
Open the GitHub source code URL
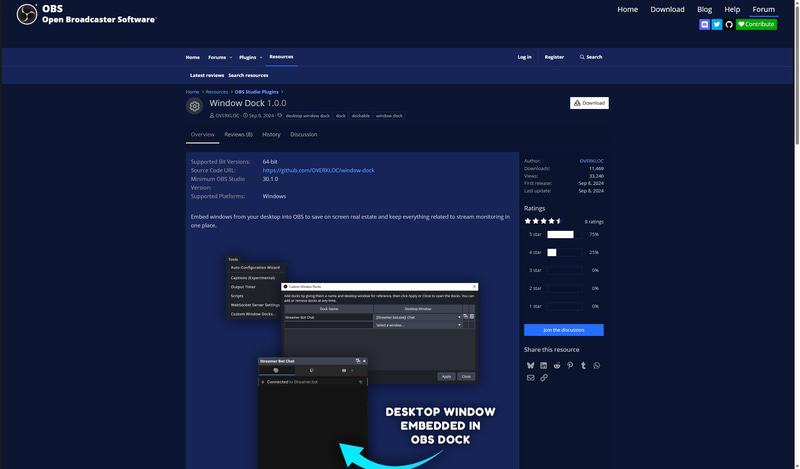(x=318, y=170)
